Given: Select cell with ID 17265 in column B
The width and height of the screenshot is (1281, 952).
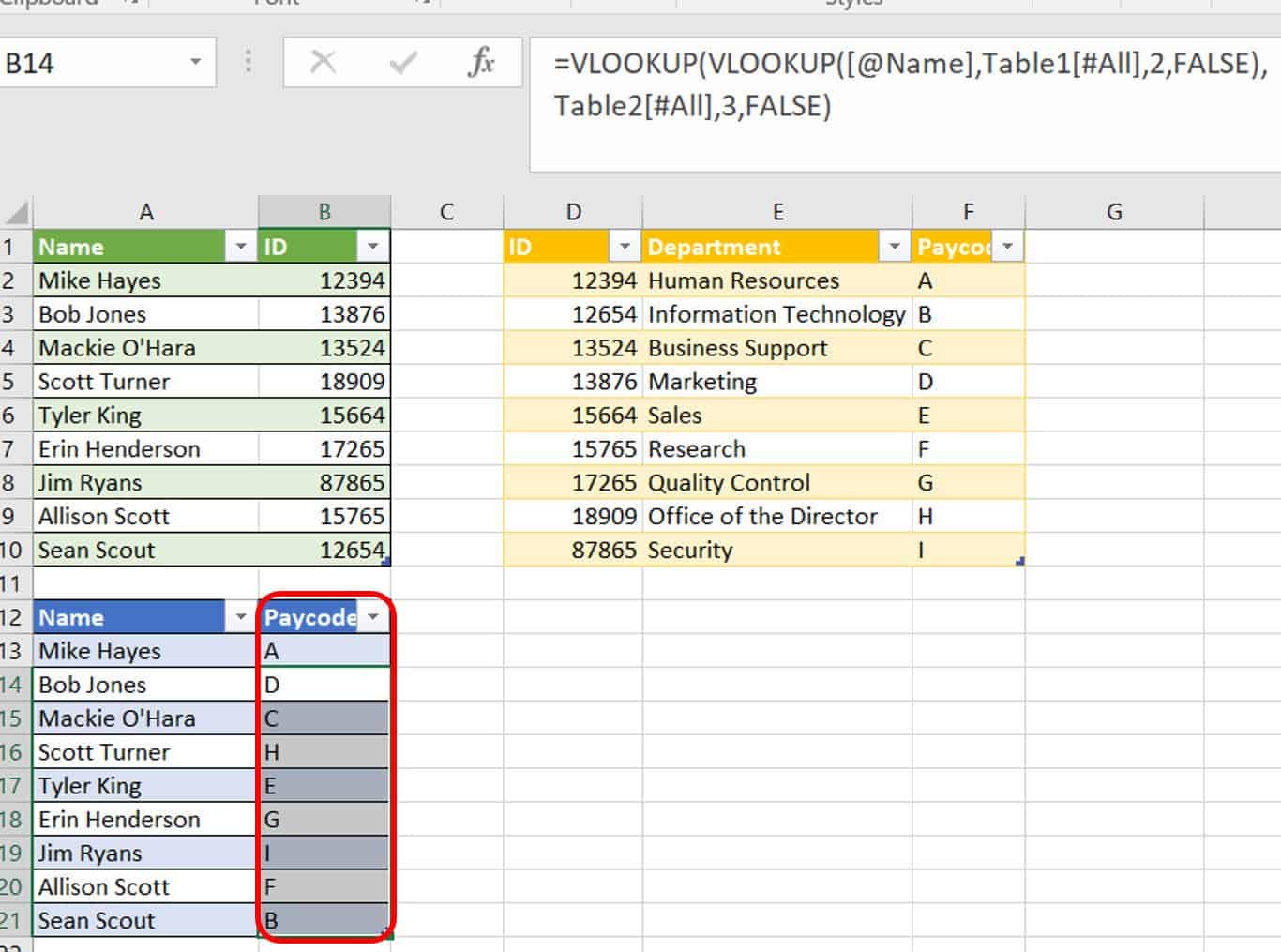Looking at the screenshot, I should pyautogui.click(x=324, y=449).
